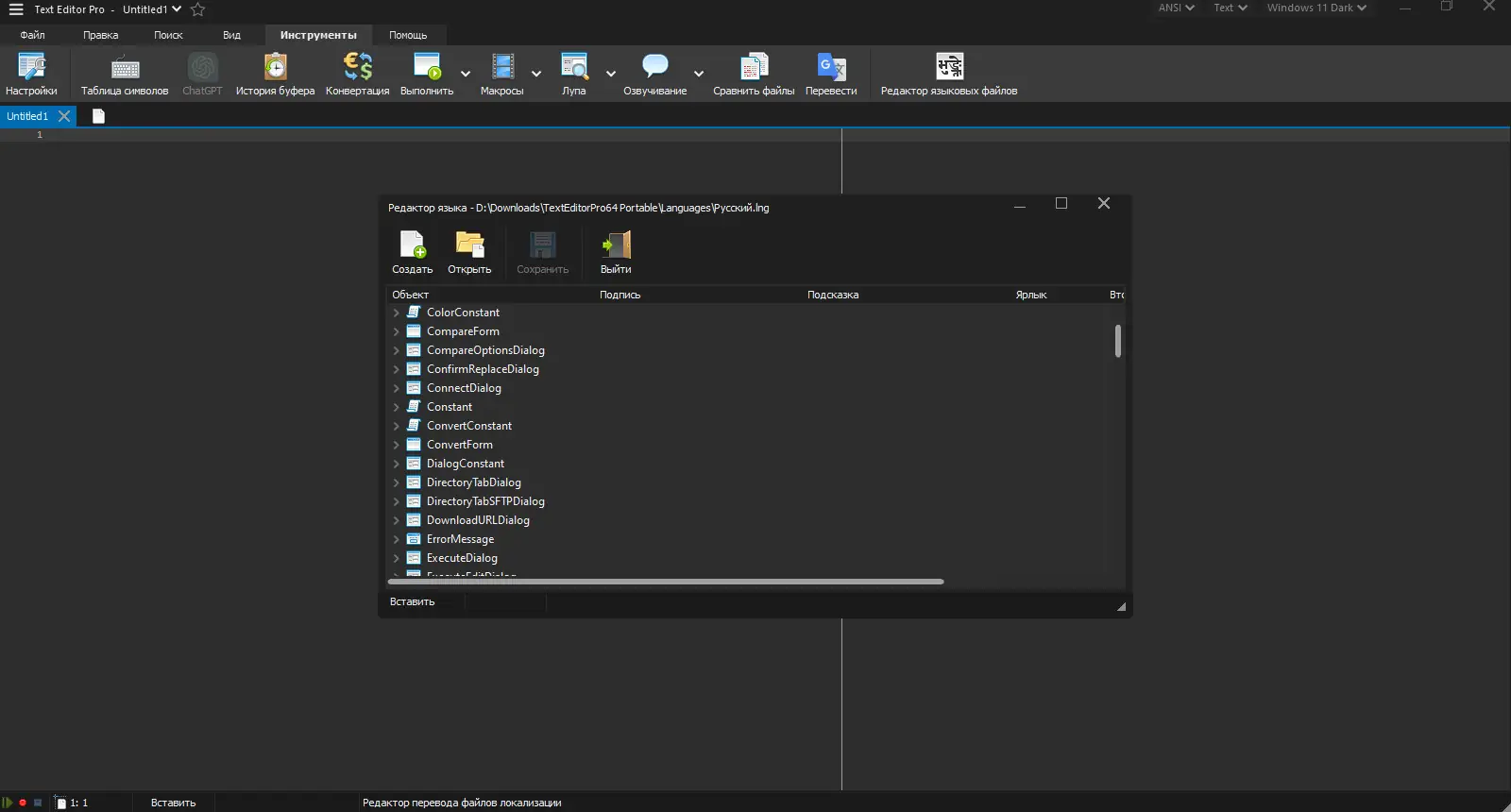Select the Инструменты tab
The width and height of the screenshot is (1511, 812).
(x=318, y=35)
